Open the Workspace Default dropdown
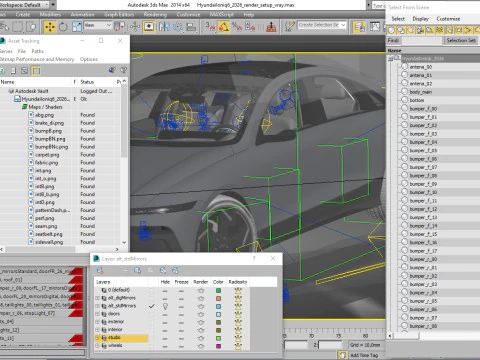 (x=24, y=5)
